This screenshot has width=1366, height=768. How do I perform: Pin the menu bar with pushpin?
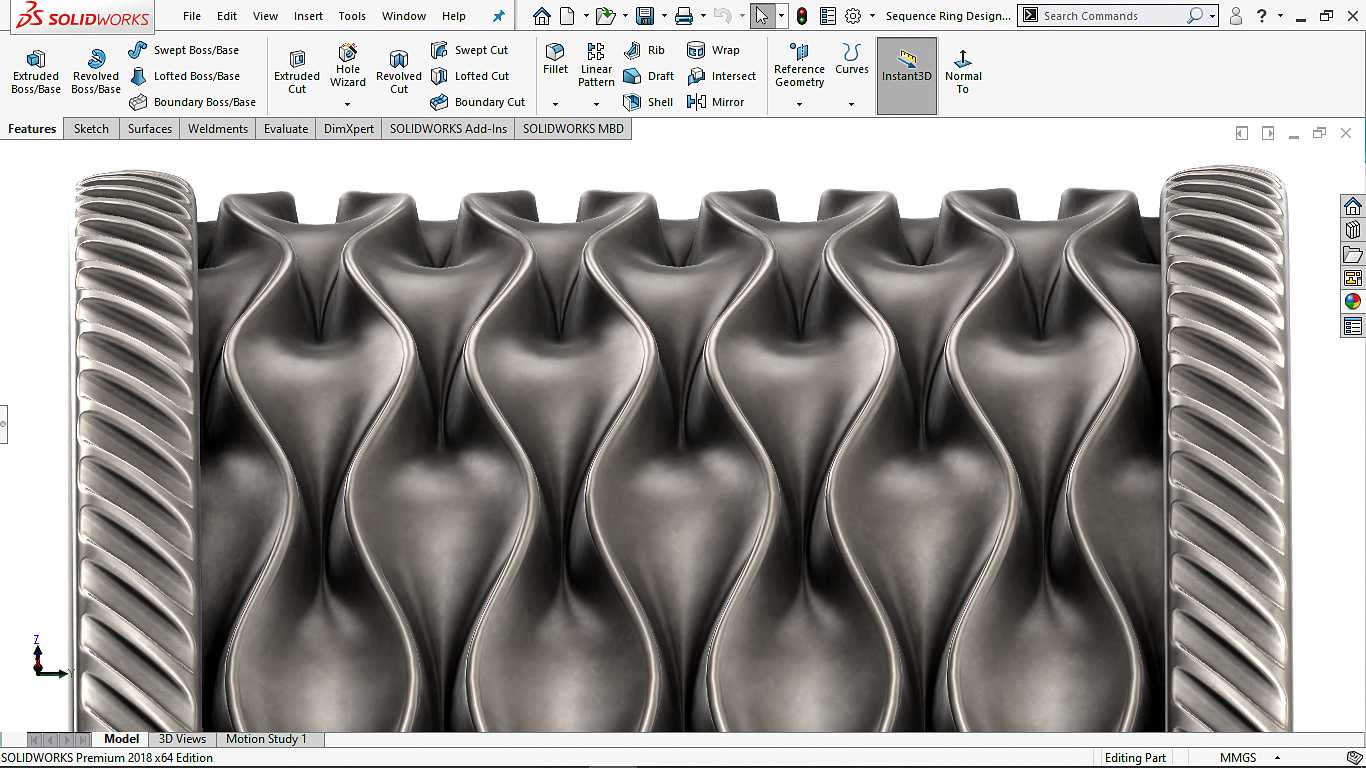pos(499,16)
